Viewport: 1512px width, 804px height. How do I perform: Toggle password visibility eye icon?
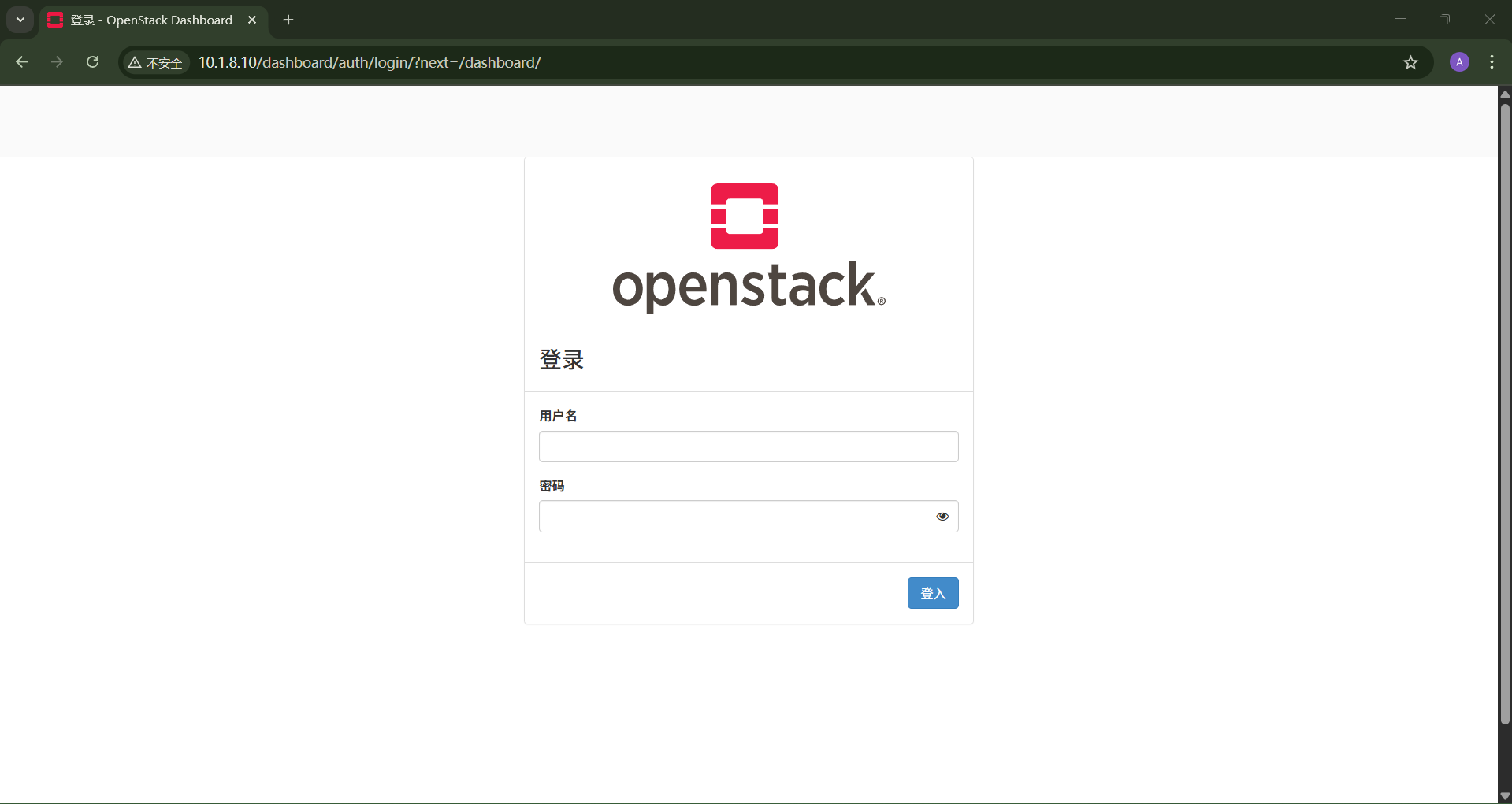(x=942, y=517)
